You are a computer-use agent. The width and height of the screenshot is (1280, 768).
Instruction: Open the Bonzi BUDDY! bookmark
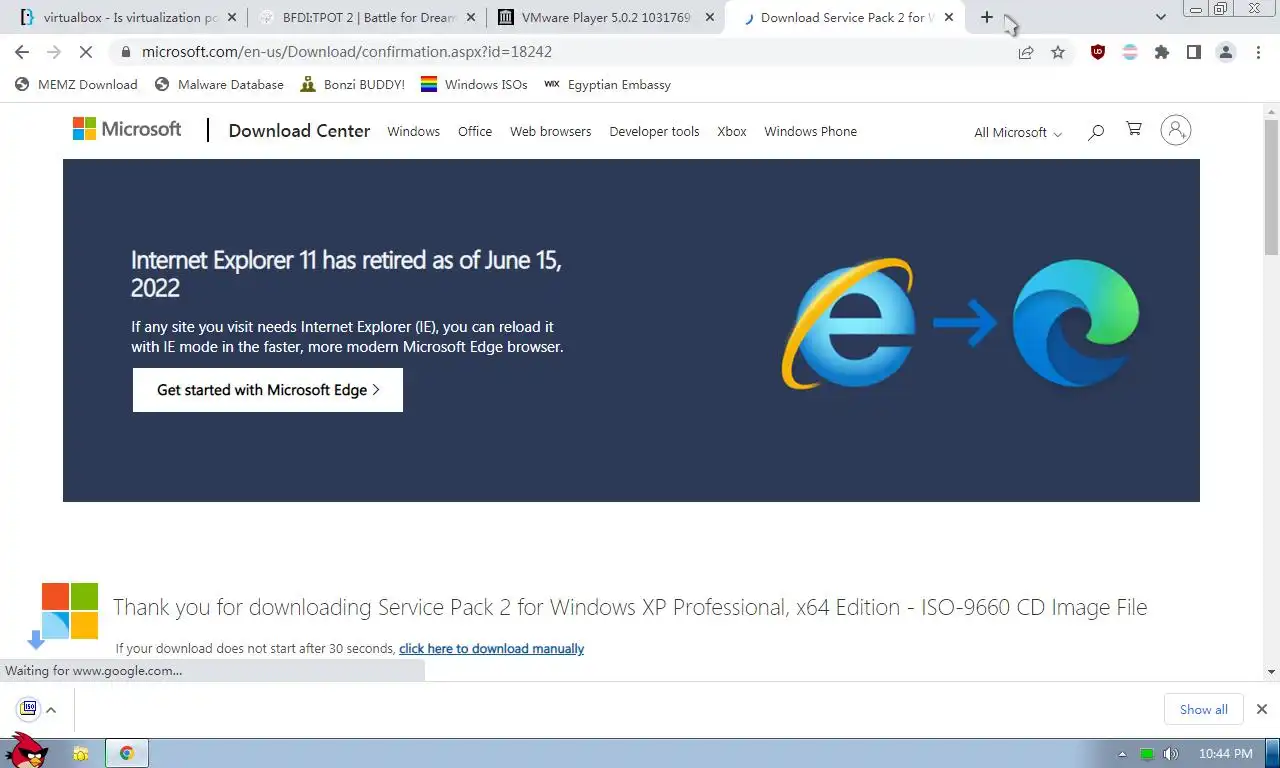(x=353, y=85)
